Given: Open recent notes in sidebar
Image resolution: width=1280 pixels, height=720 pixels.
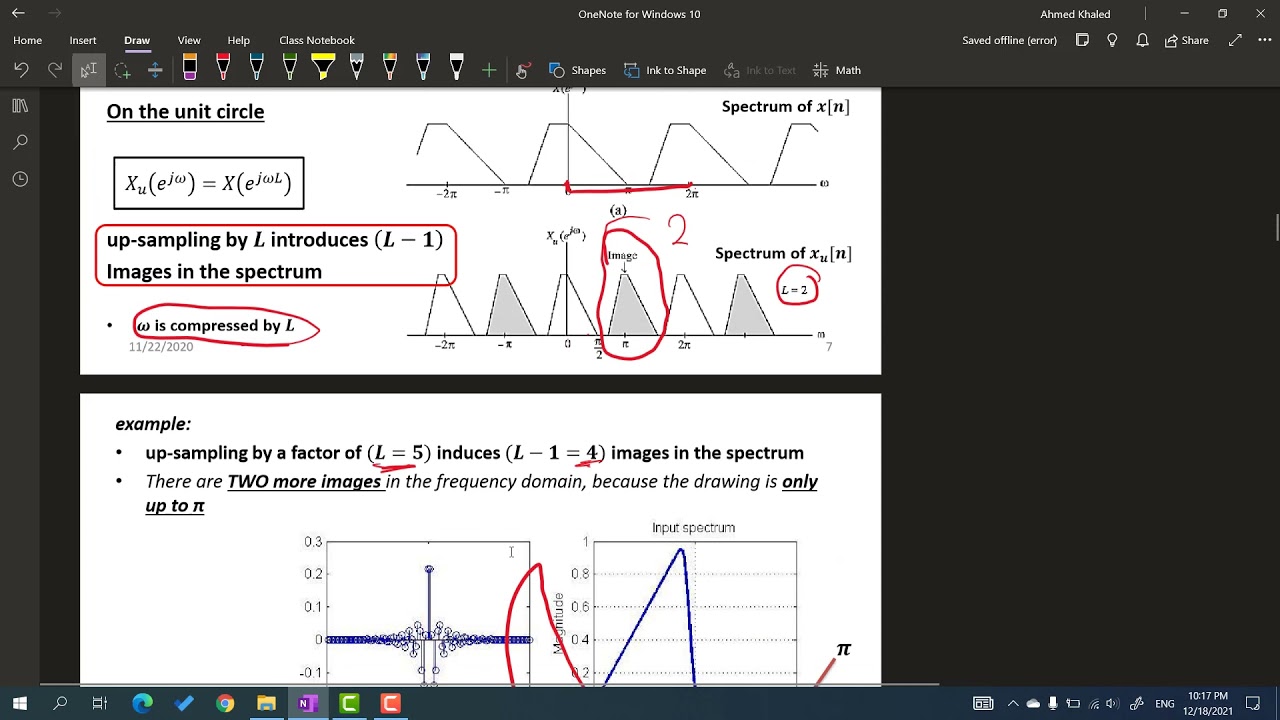Looking at the screenshot, I should click(x=20, y=179).
